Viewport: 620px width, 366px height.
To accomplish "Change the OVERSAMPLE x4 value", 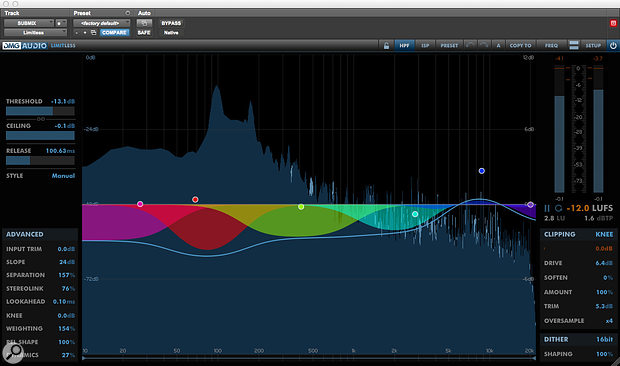I will (609, 321).
